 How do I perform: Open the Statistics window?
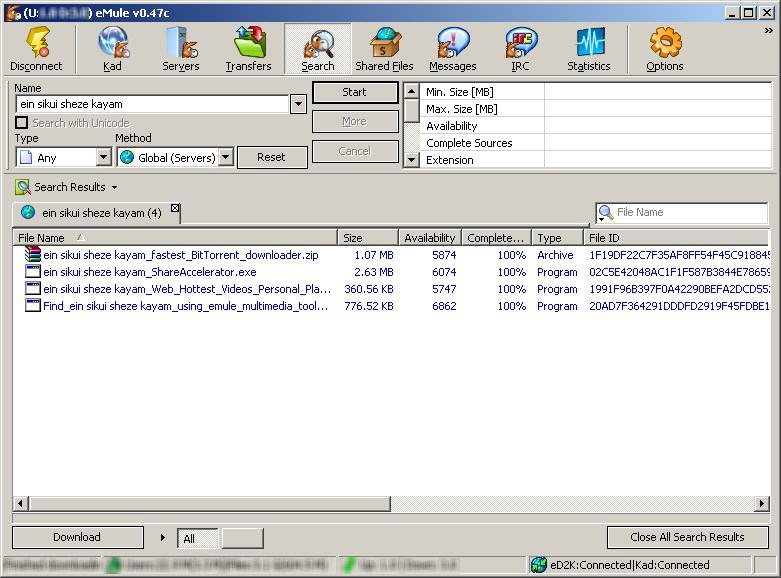pyautogui.click(x=589, y=49)
